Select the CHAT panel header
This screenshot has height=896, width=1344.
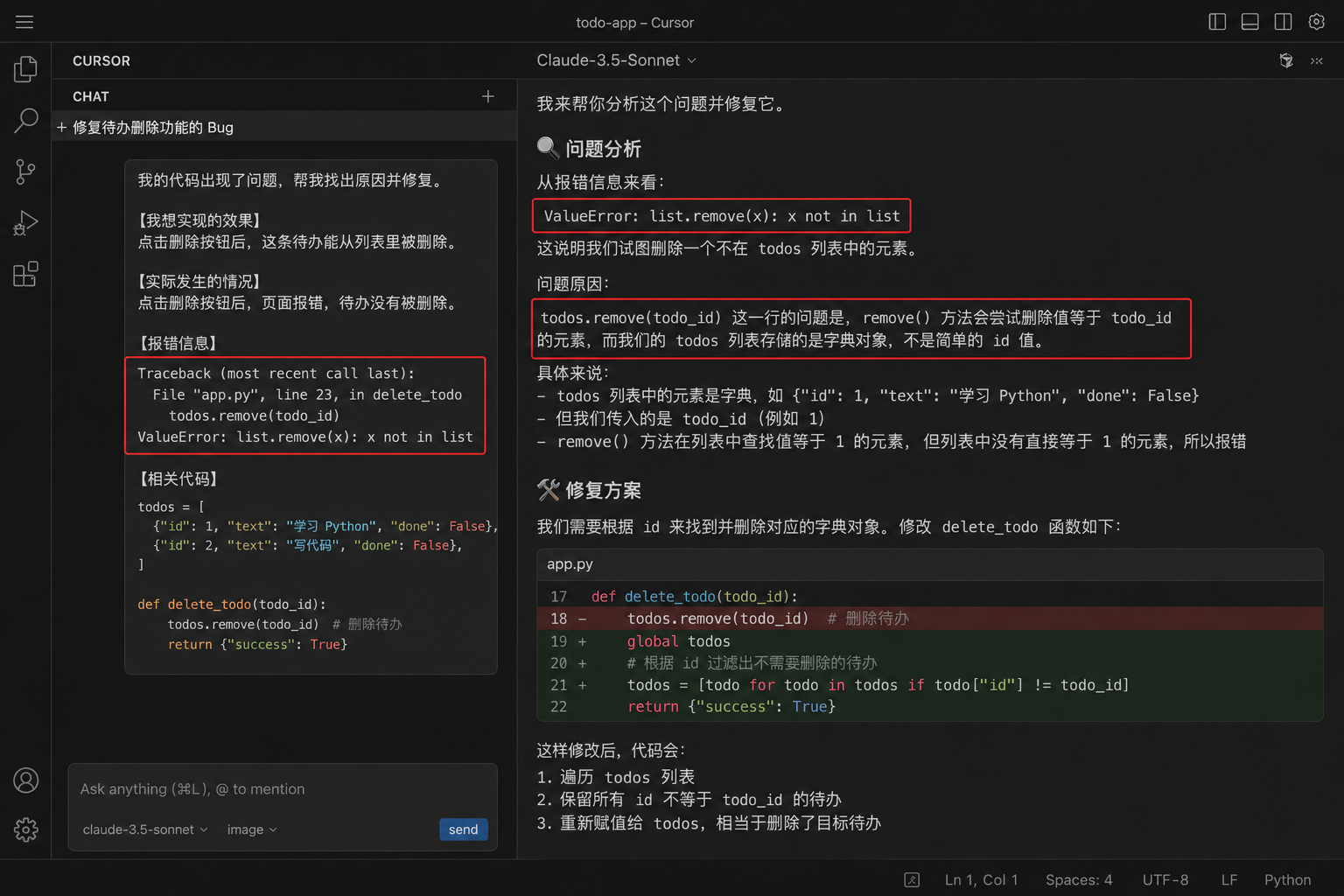point(91,96)
